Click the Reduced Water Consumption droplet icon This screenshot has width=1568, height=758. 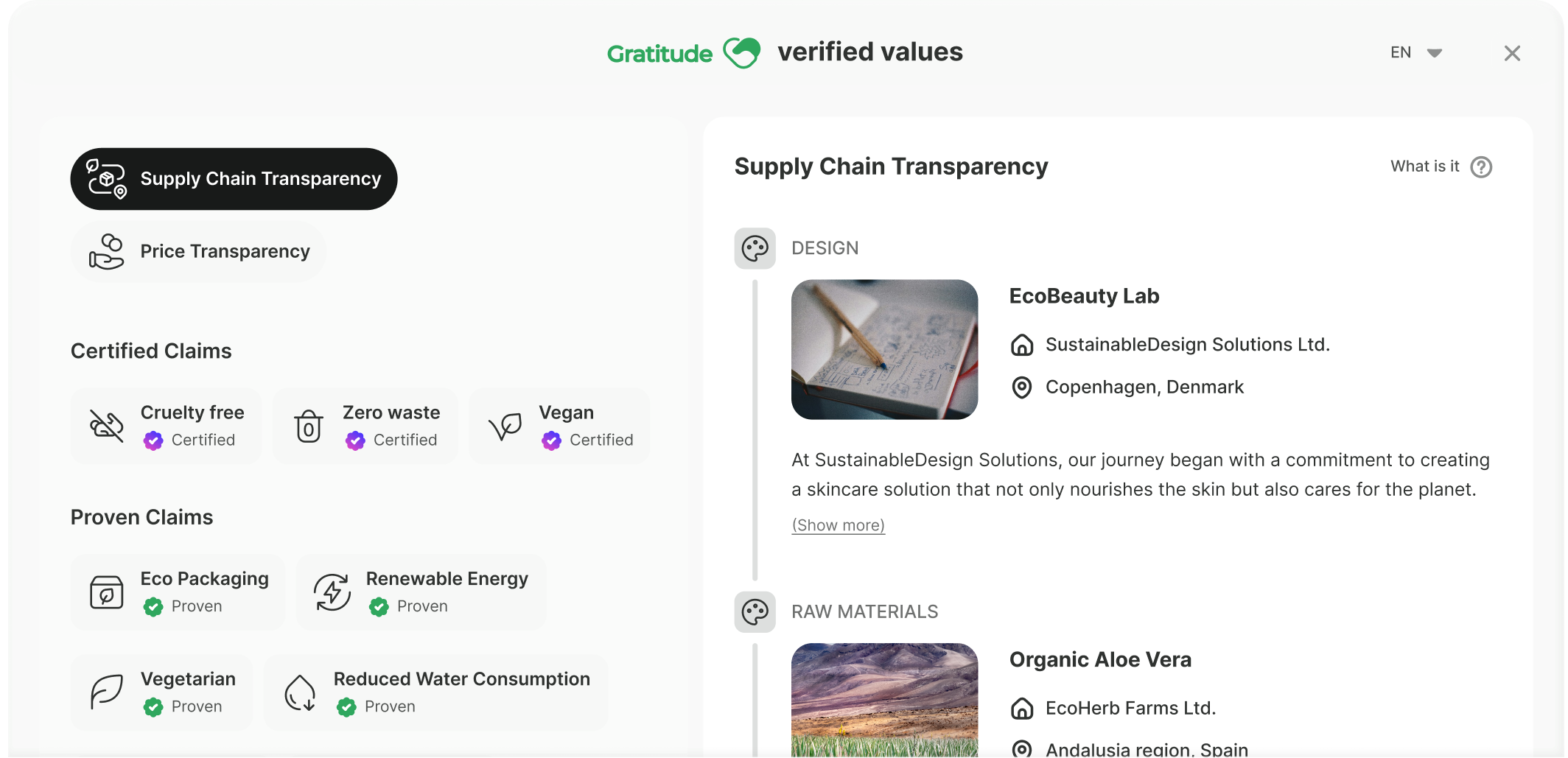pyautogui.click(x=301, y=692)
